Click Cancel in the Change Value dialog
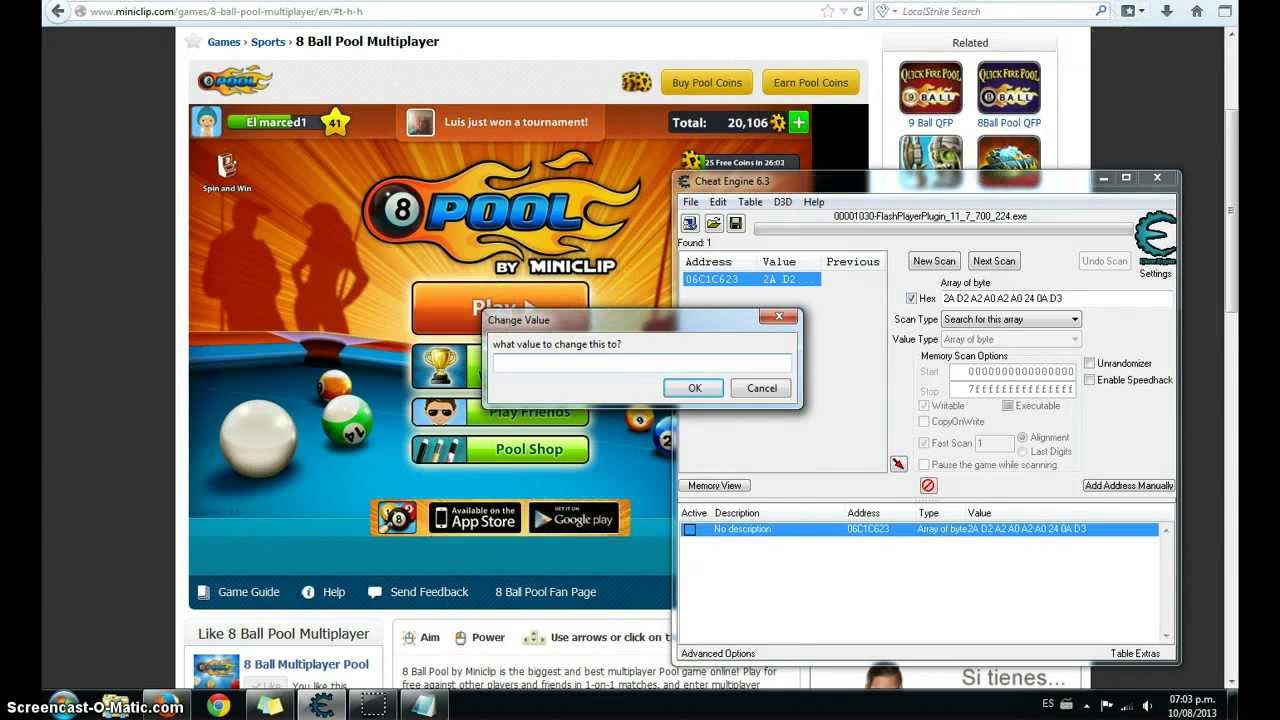 (x=761, y=388)
